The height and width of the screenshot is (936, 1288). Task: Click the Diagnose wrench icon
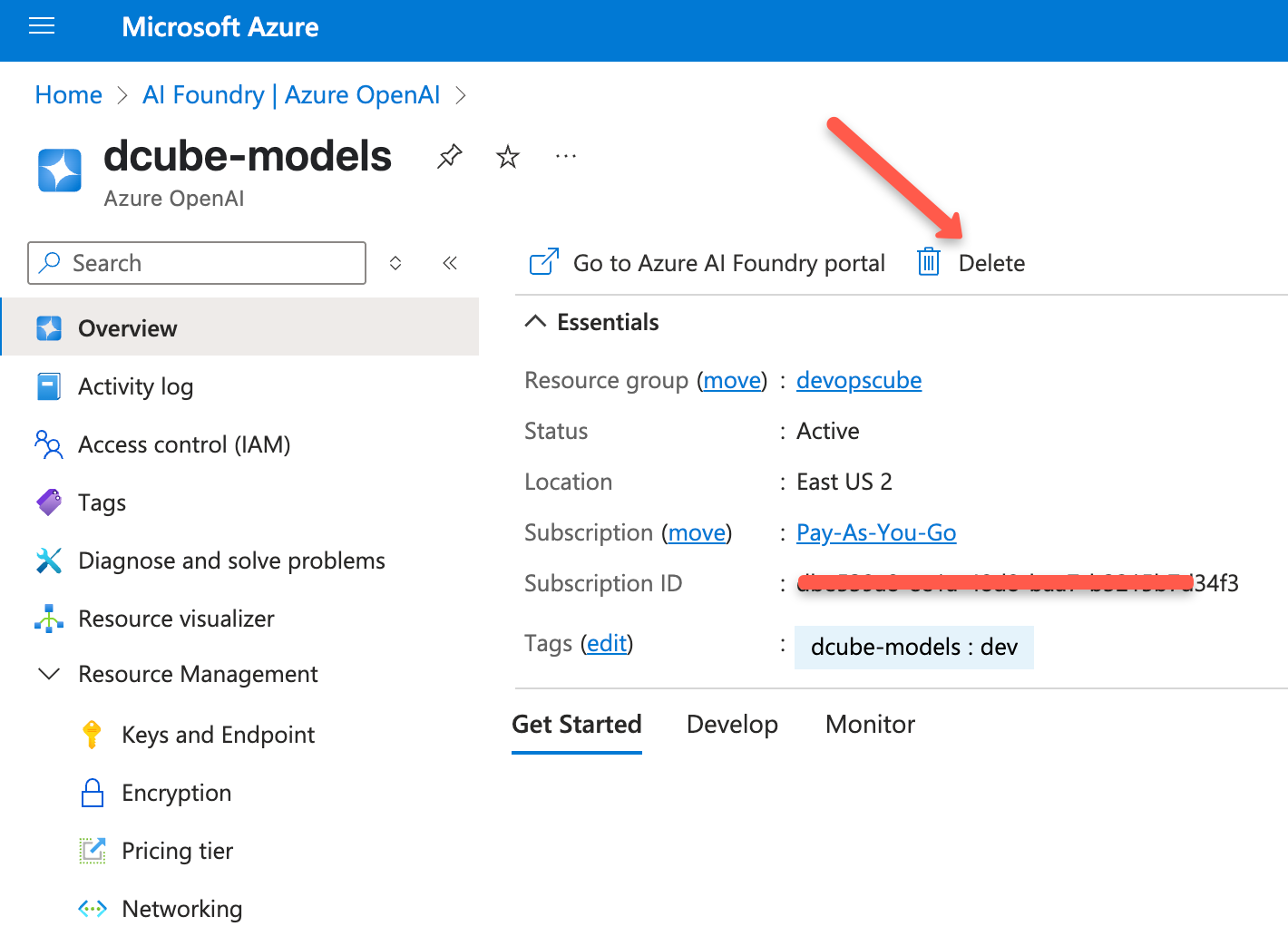point(49,561)
